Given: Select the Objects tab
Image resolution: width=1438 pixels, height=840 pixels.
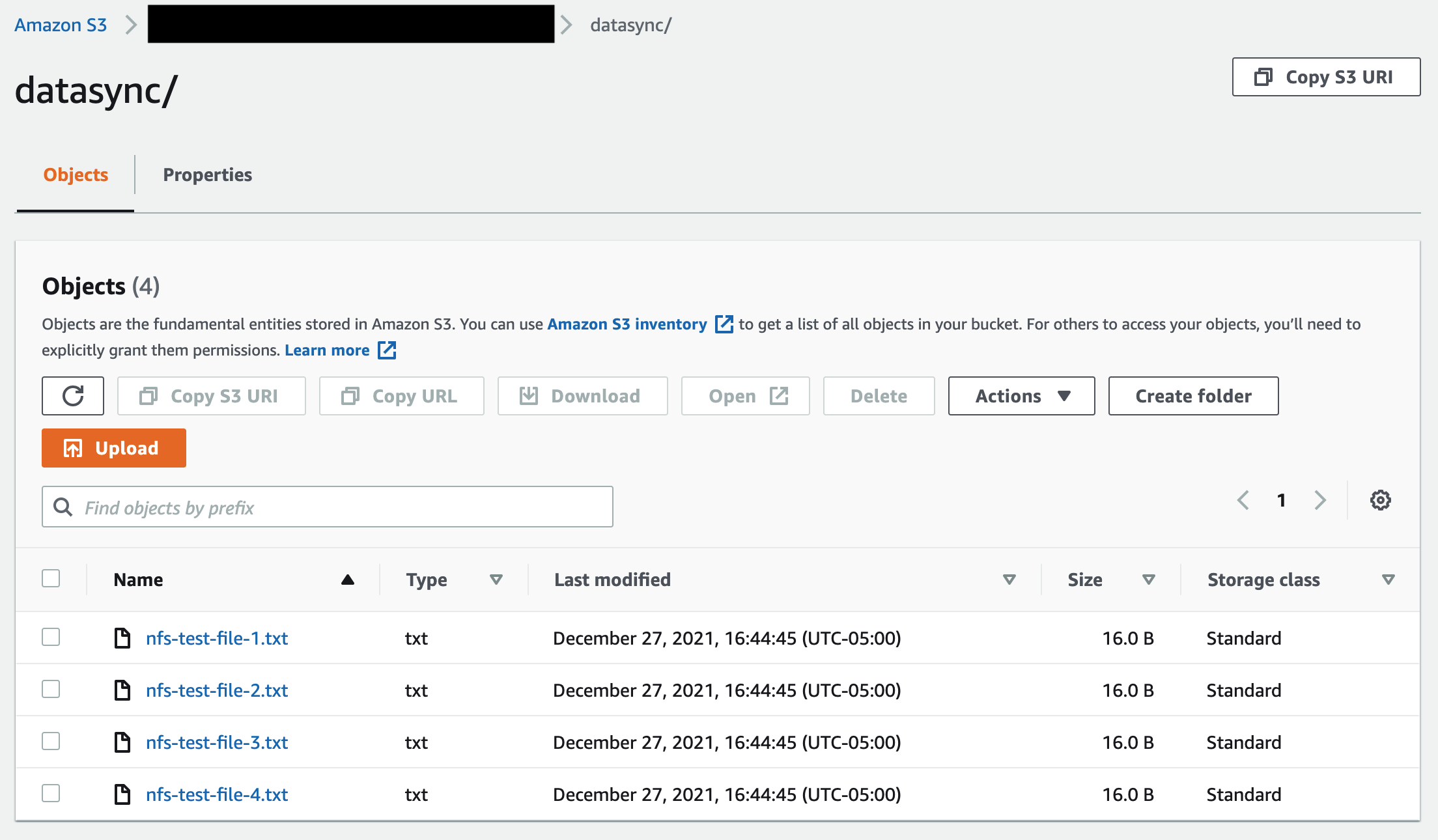Looking at the screenshot, I should [76, 175].
